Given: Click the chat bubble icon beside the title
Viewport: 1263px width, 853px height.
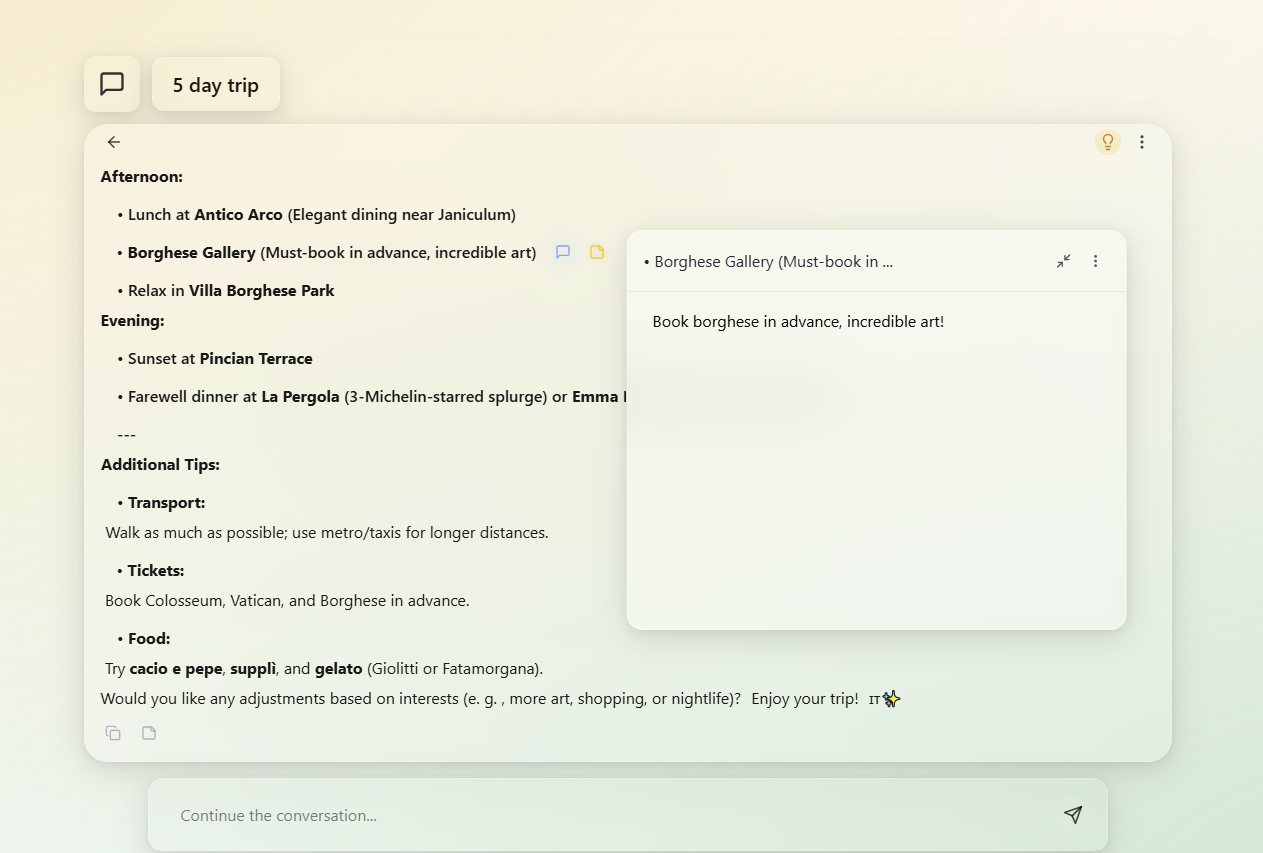Looking at the screenshot, I should (112, 84).
